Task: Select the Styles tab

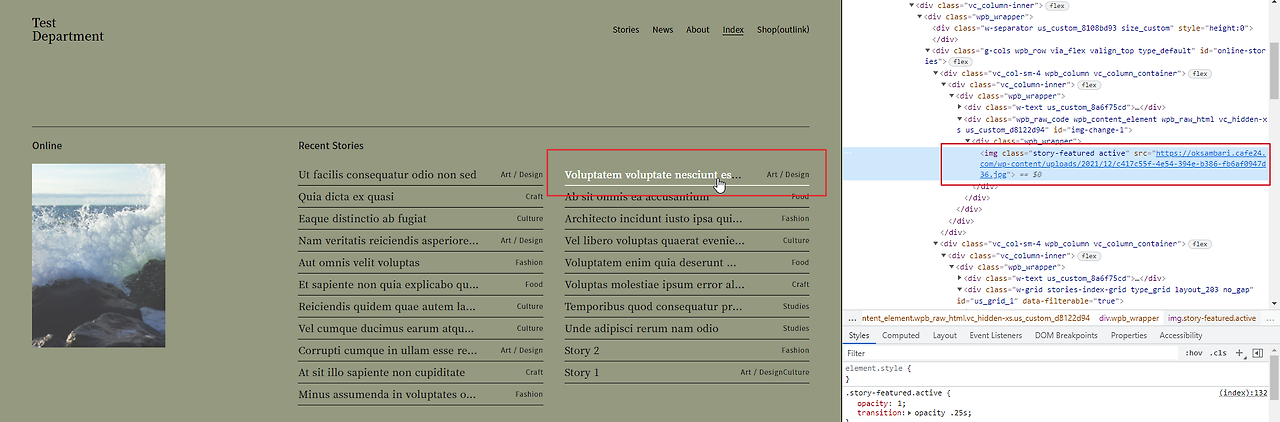Action: click(x=859, y=336)
